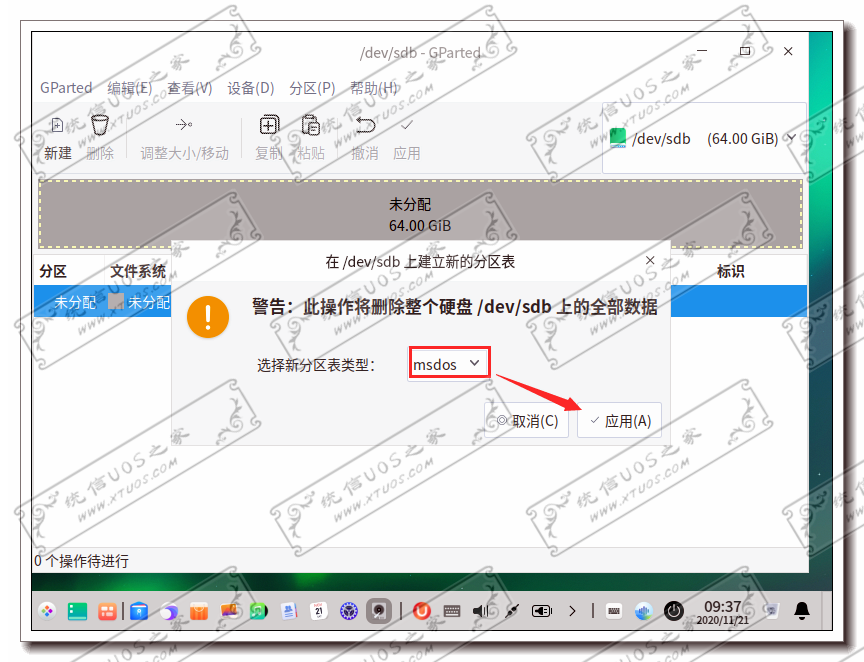
Task: Click the Undo operation toolbar icon
Action: (x=365, y=125)
